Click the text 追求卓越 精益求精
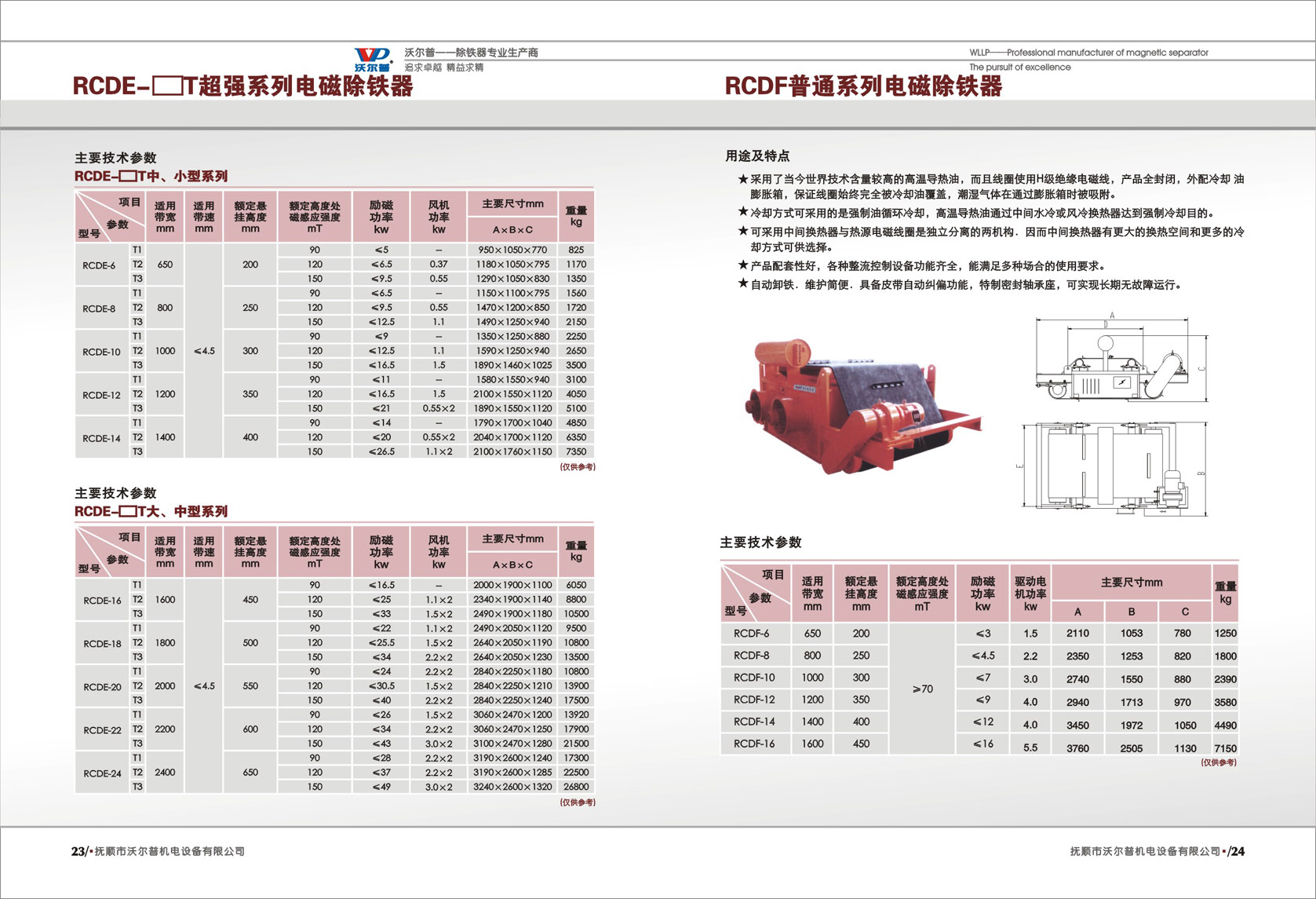 444,68
